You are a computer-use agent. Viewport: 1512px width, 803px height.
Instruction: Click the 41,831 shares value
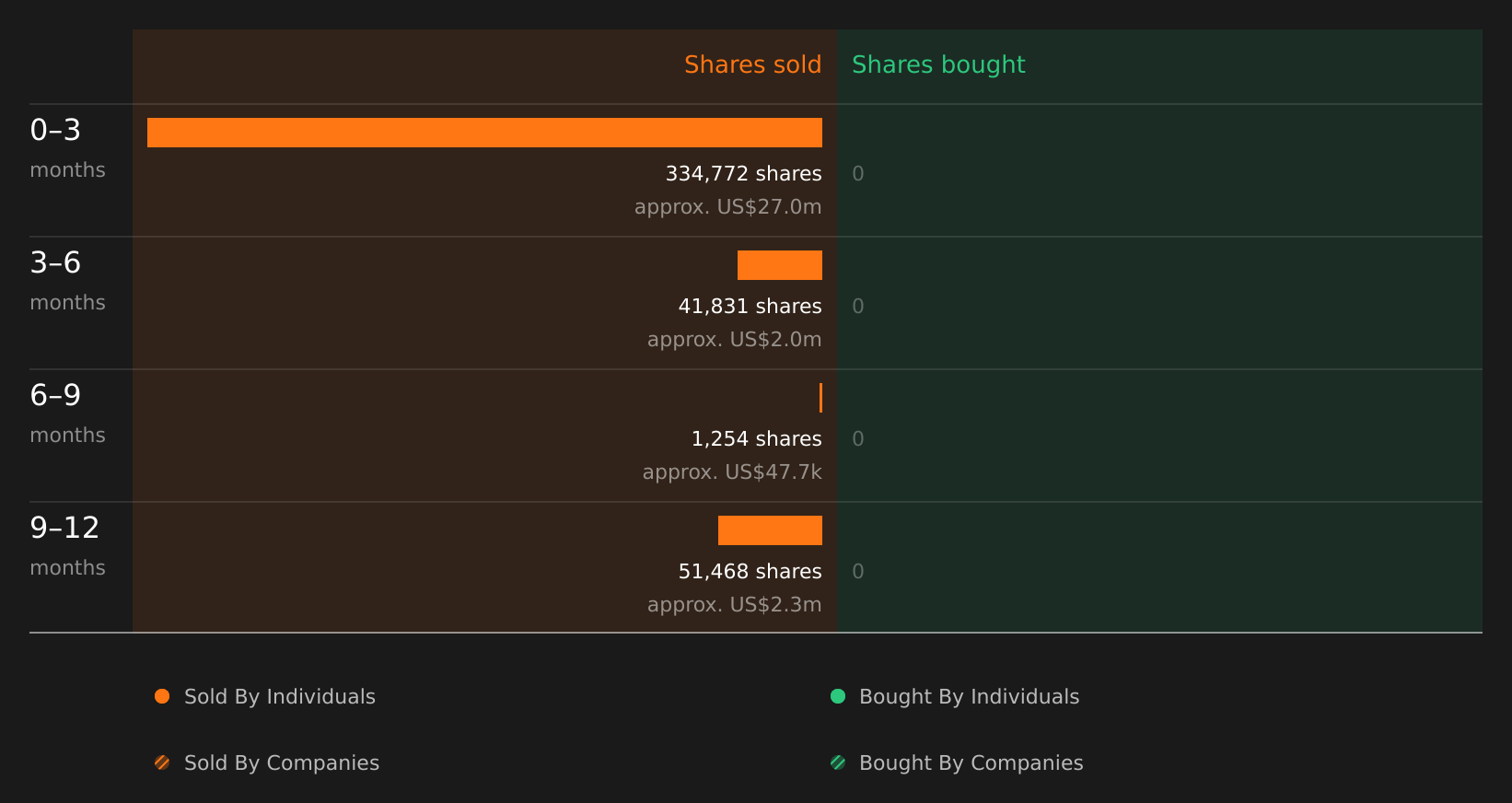(750, 307)
